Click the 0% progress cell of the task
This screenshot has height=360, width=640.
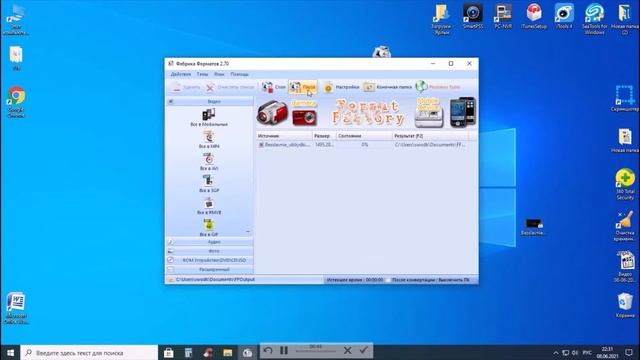(x=364, y=144)
